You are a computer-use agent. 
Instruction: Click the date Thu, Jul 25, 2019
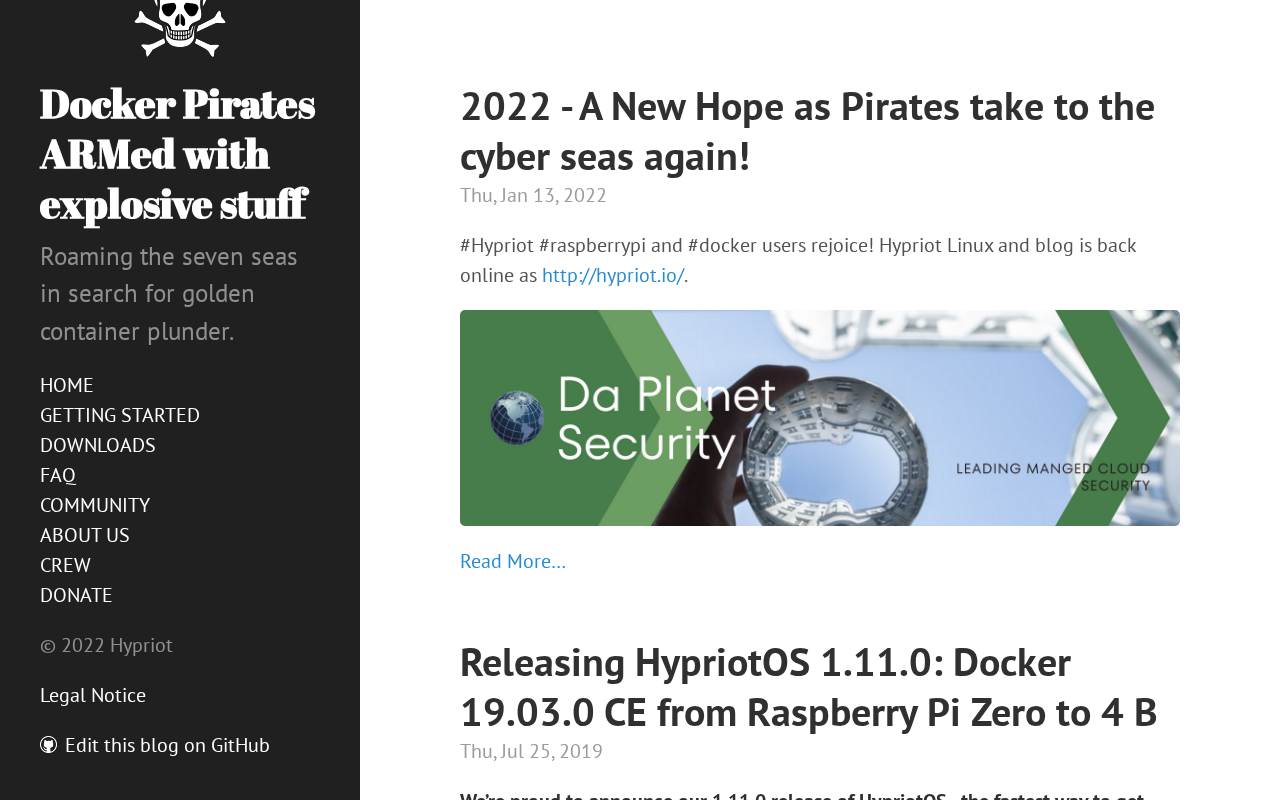pos(531,751)
